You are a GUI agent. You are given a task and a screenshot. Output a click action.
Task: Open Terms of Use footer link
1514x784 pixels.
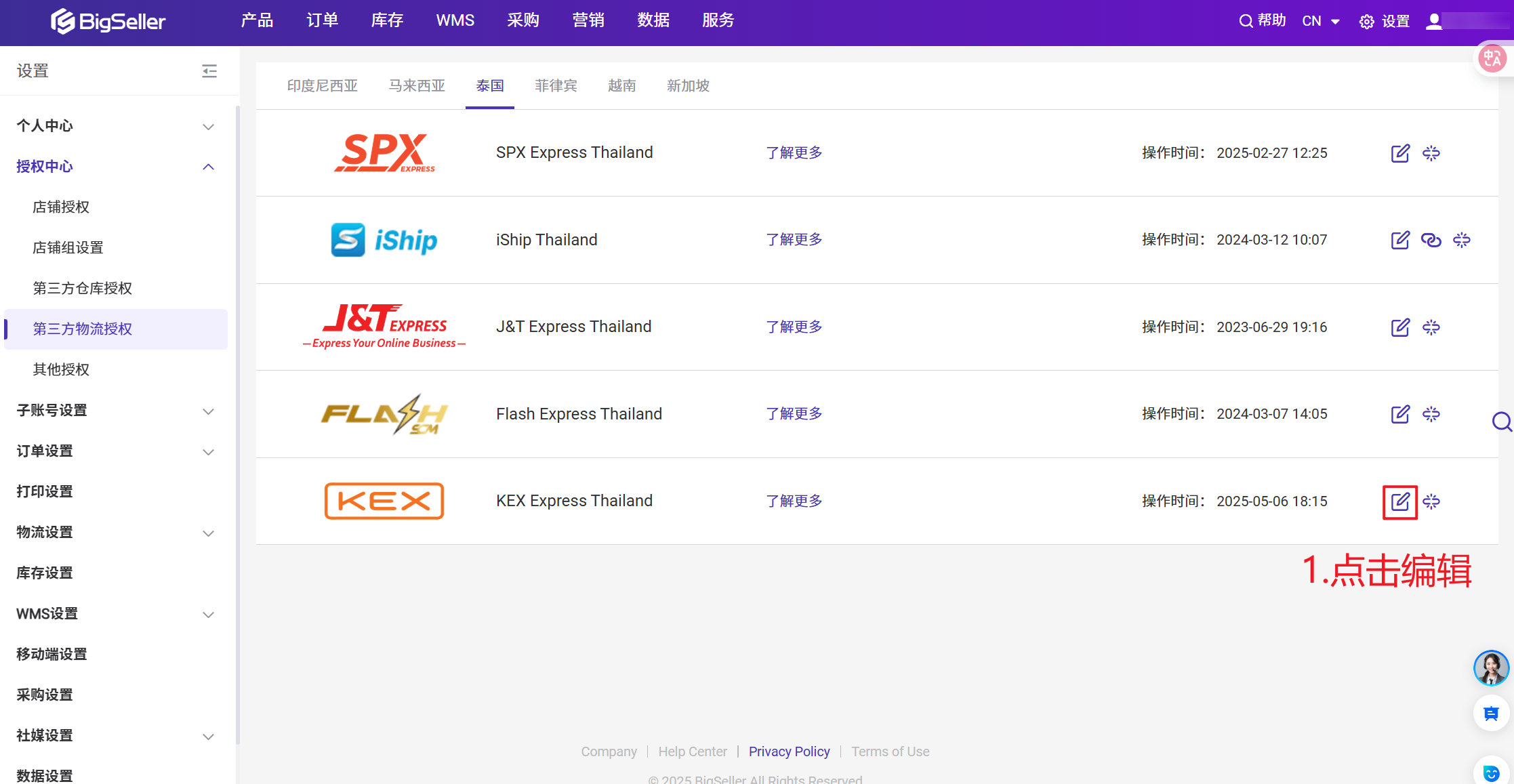tap(890, 751)
